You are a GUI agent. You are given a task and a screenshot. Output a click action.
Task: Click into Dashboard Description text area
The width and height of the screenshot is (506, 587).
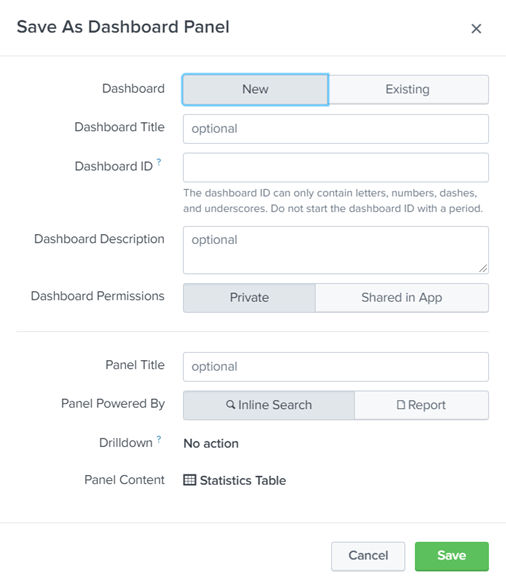pos(336,250)
